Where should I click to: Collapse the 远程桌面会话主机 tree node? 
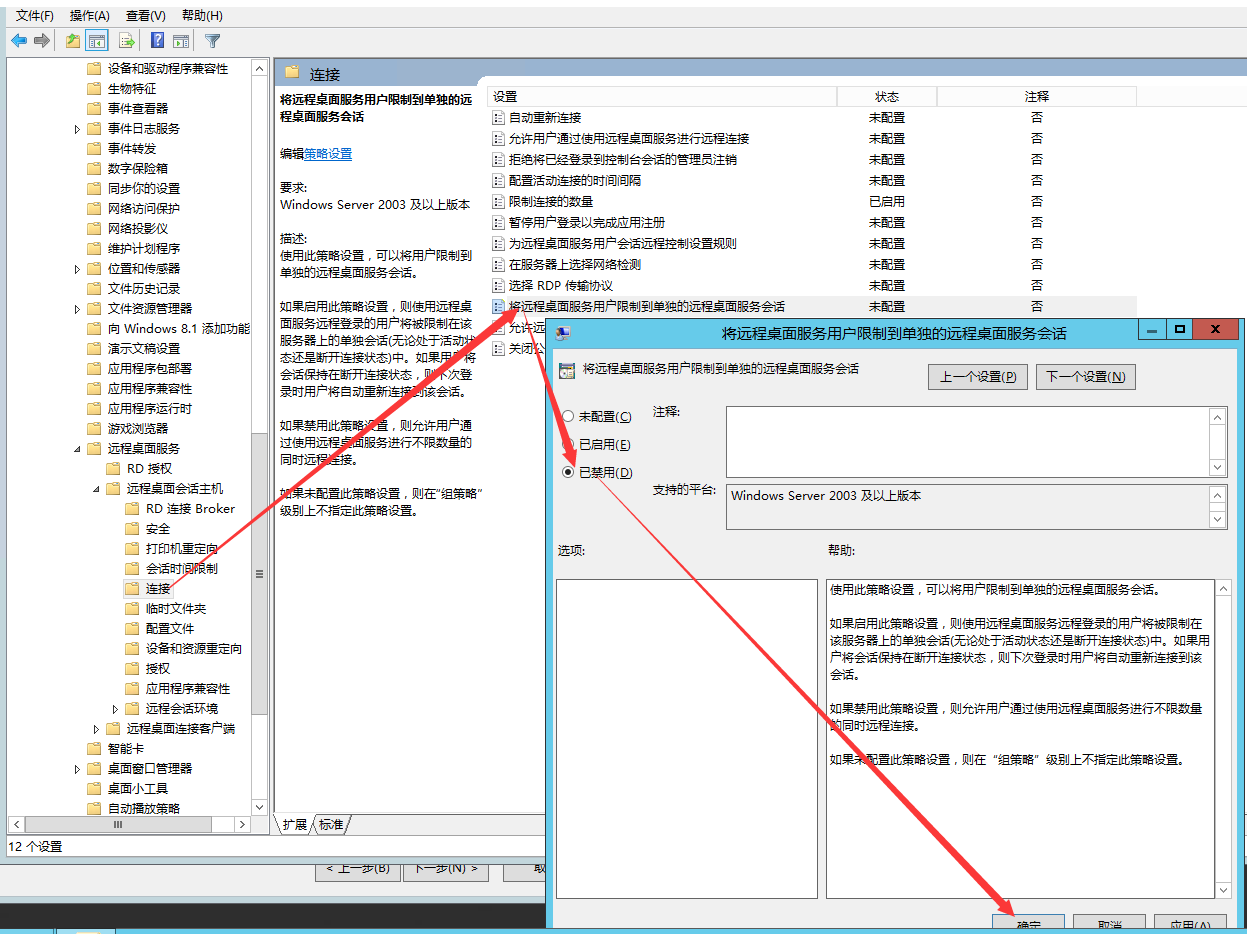point(97,489)
